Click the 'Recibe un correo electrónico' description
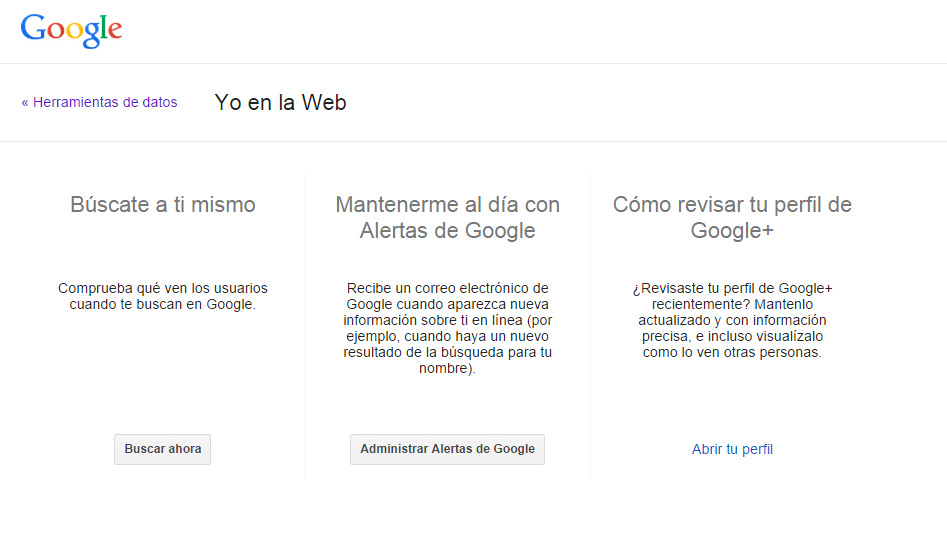Screen dimensions: 947x544 pos(448,328)
